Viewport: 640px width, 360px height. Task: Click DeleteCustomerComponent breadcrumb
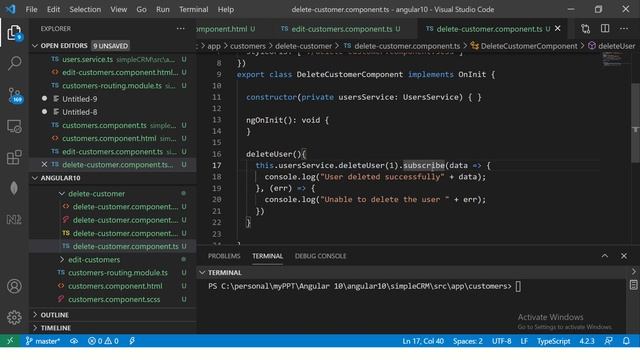(x=529, y=46)
